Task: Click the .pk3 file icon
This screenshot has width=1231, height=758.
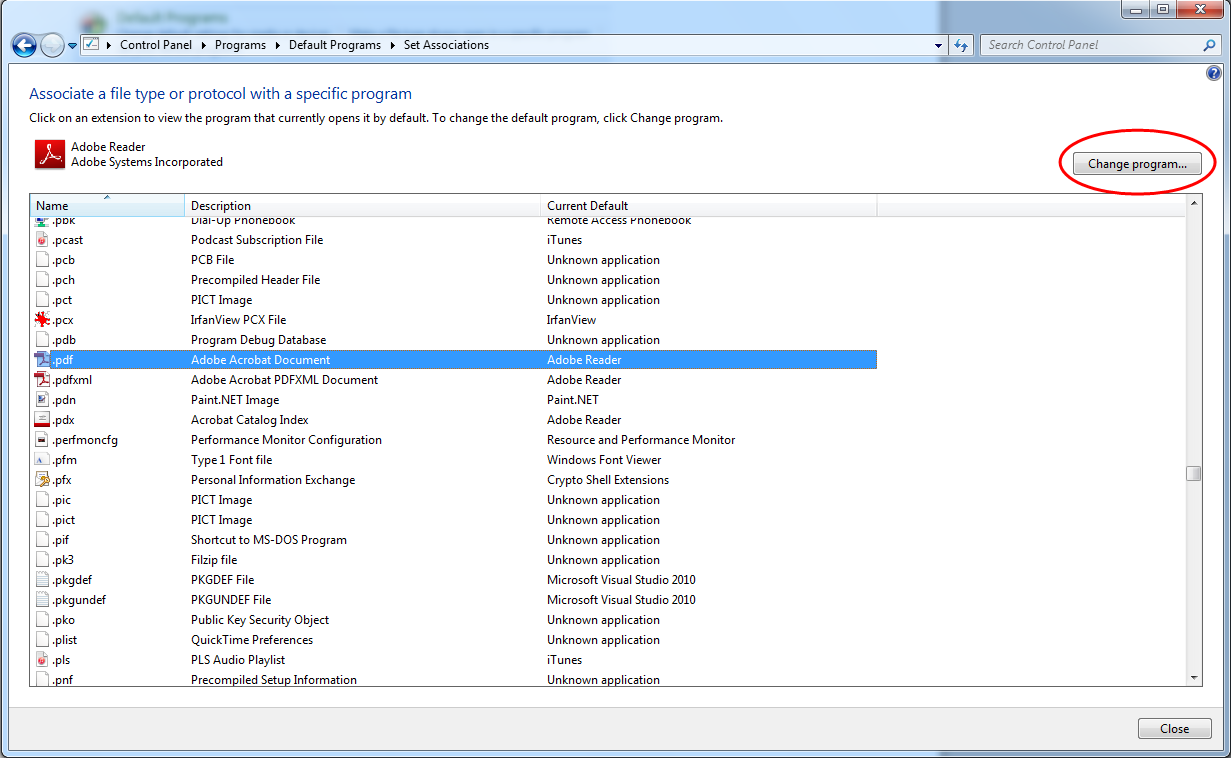Action: (x=42, y=560)
